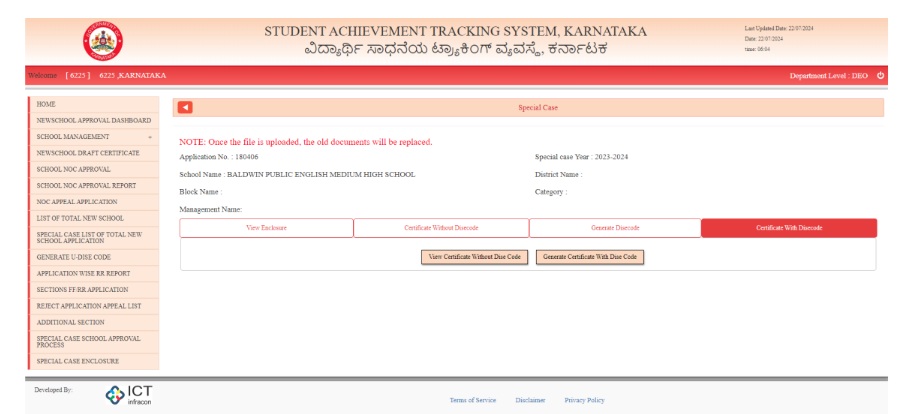
Task: Switch to Certificate Without Disecode tab
Action: [440, 228]
